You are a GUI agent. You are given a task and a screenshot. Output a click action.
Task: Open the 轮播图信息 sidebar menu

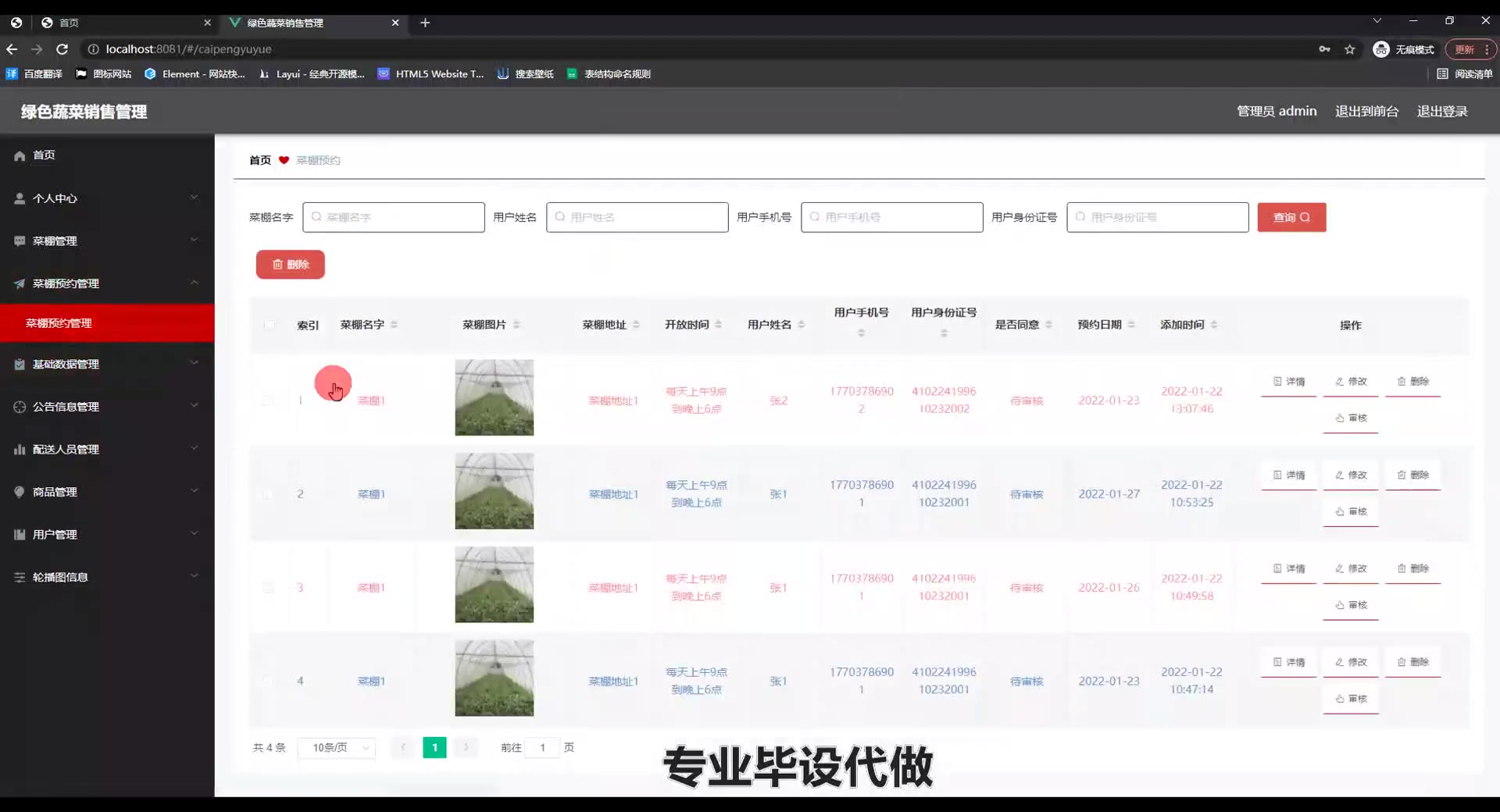coord(107,577)
